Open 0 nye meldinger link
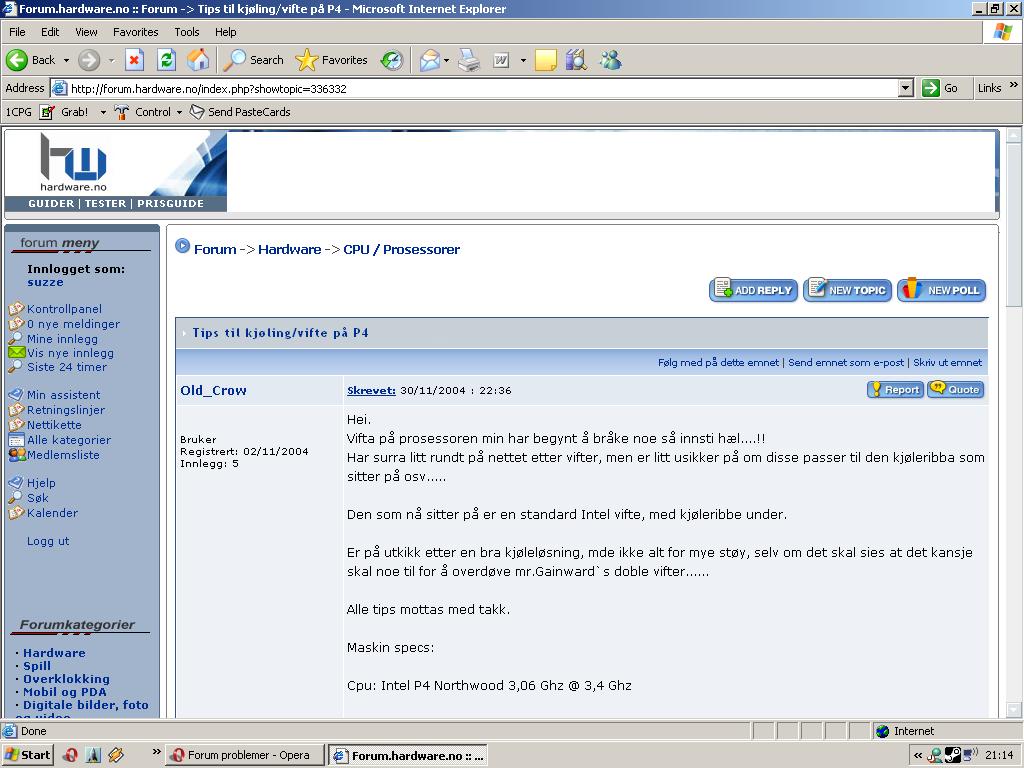Image resolution: width=1024 pixels, height=768 pixels. pos(73,324)
